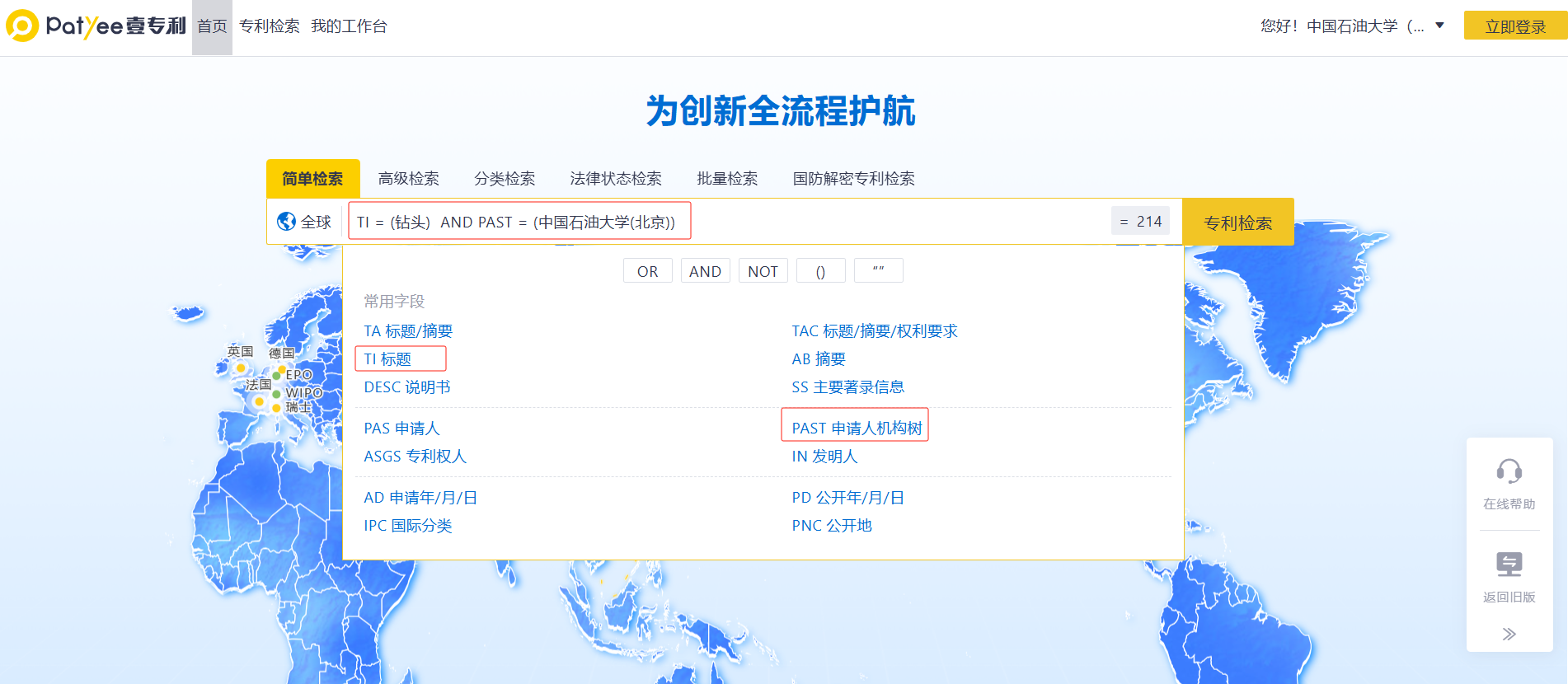Open online help headset icon
Screen dimensions: 1568x684
point(1509,472)
